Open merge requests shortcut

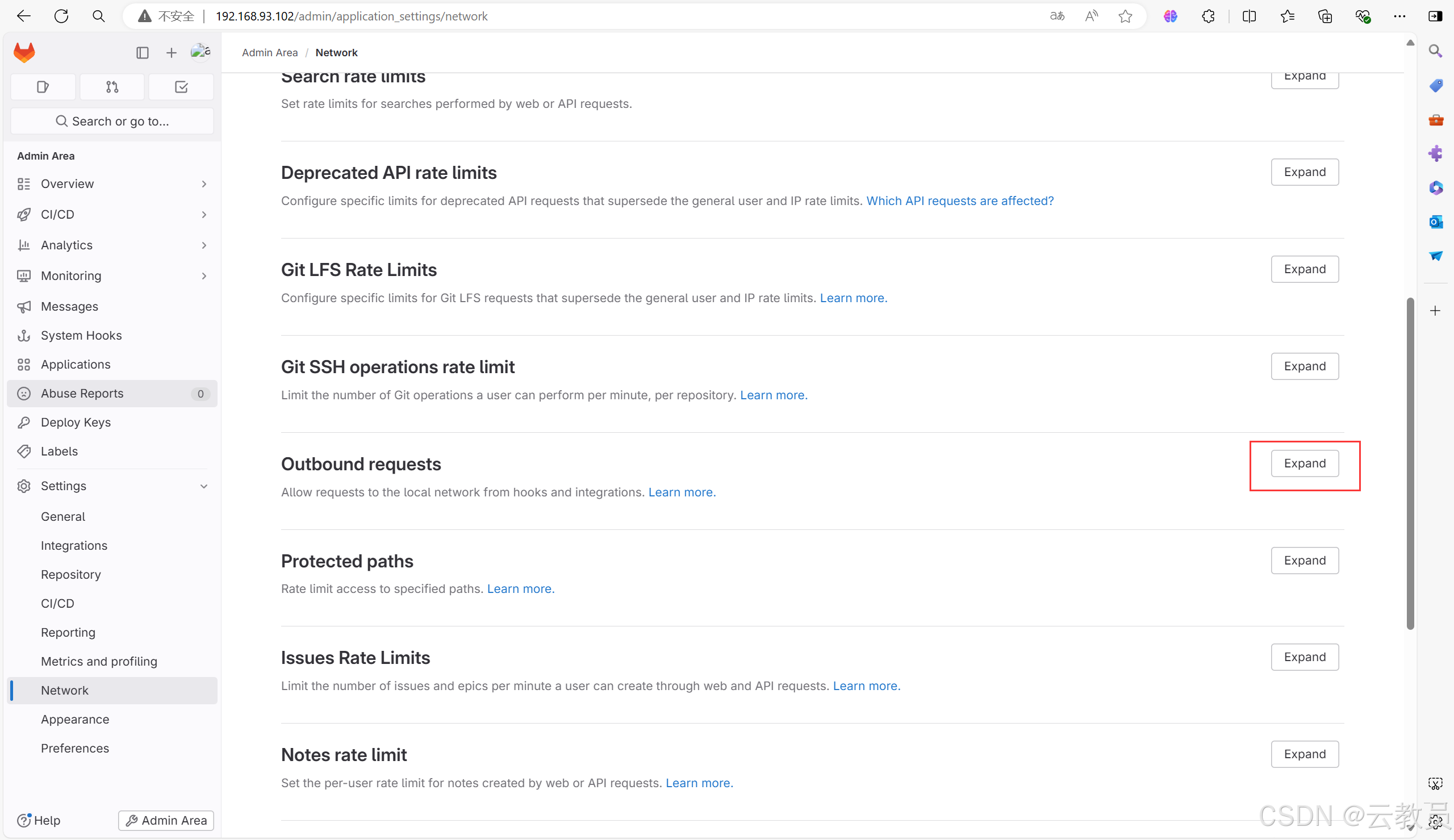point(112,87)
